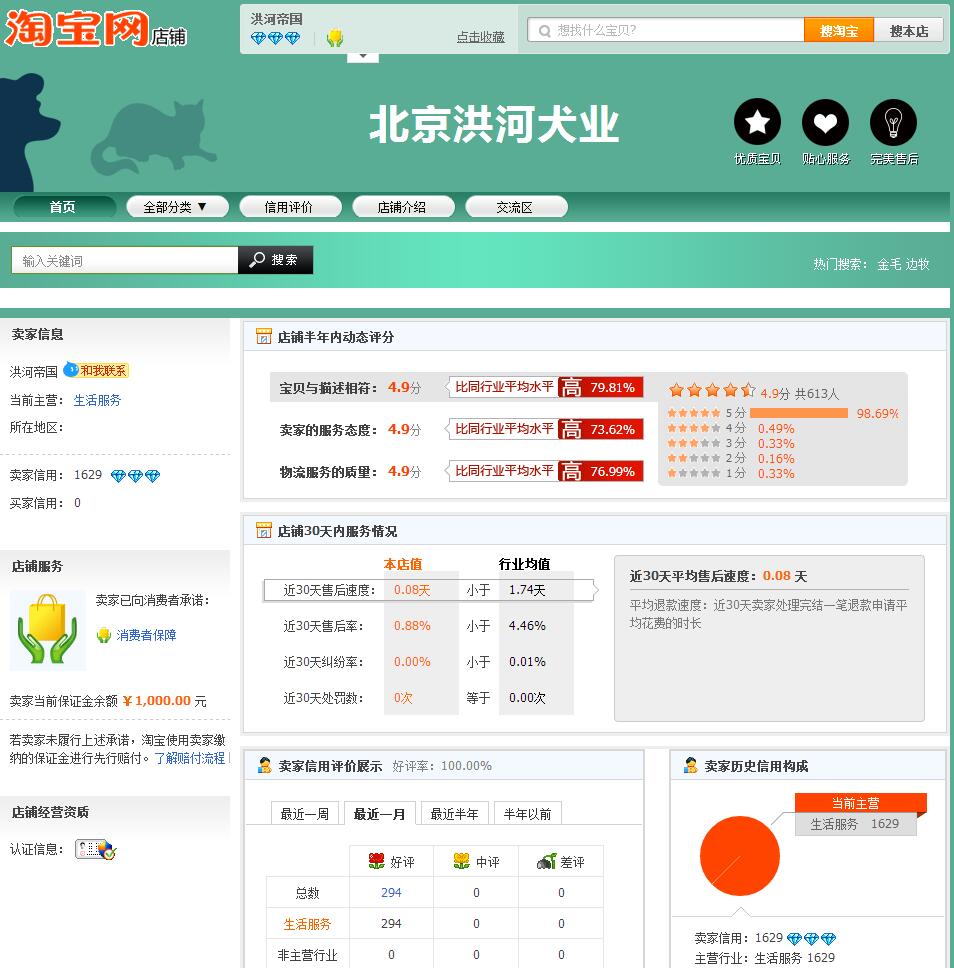This screenshot has height=968, width=954.
Task: Open the 交流区 navigation tab
Action: pyautogui.click(x=516, y=207)
